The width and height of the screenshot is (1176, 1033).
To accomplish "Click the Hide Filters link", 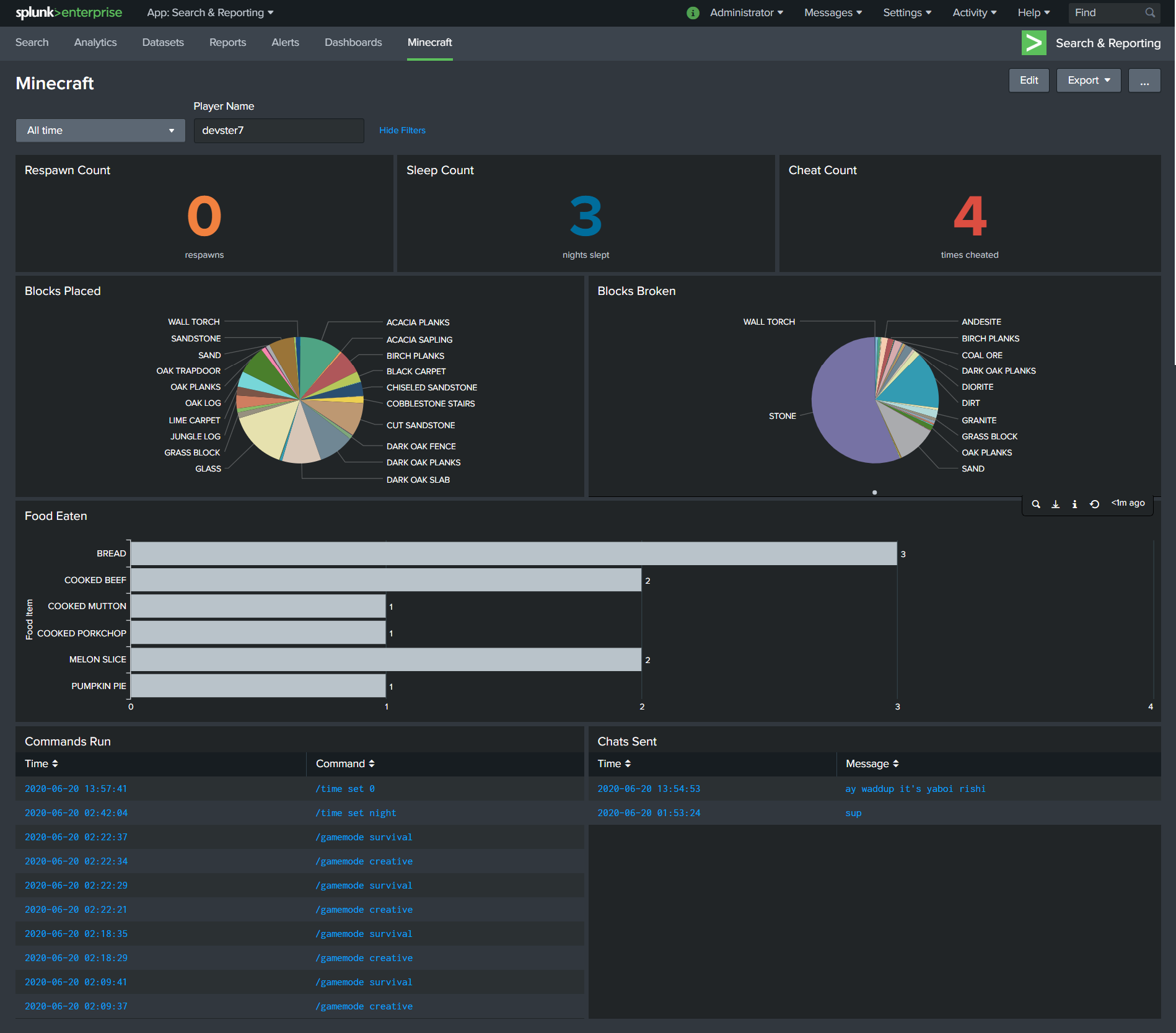I will (402, 130).
